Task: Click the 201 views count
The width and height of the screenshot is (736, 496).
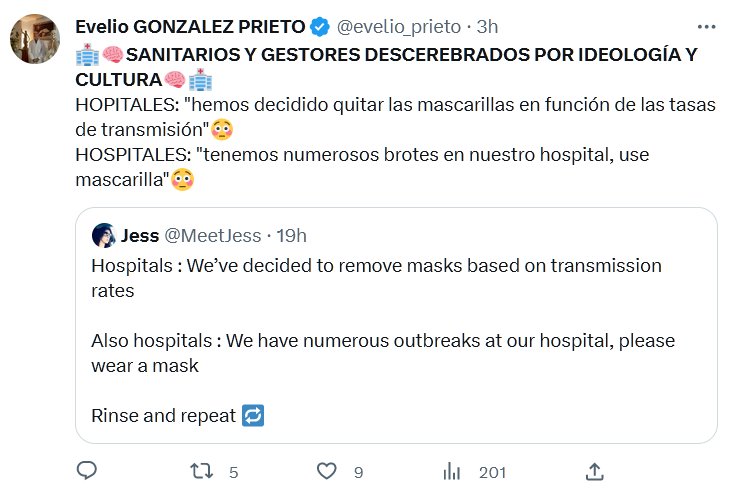Action: 492,471
